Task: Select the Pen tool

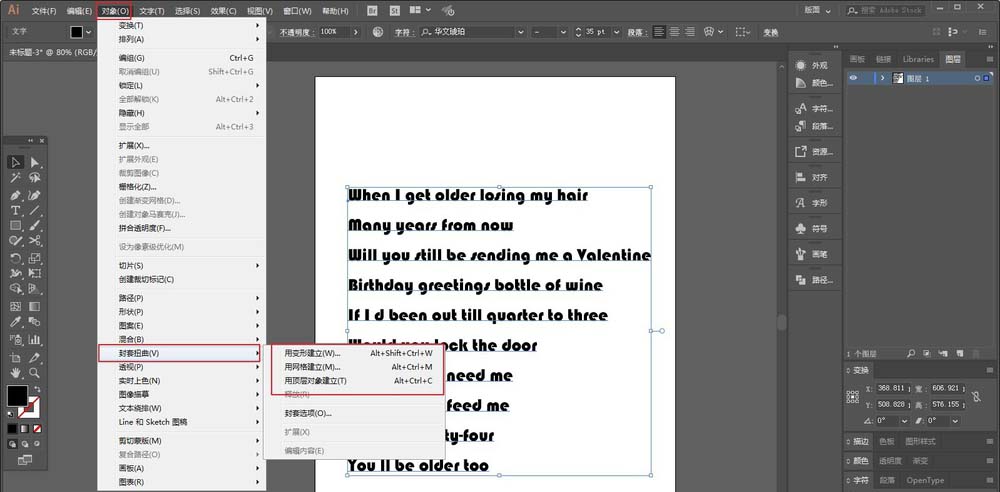Action: coord(16,194)
